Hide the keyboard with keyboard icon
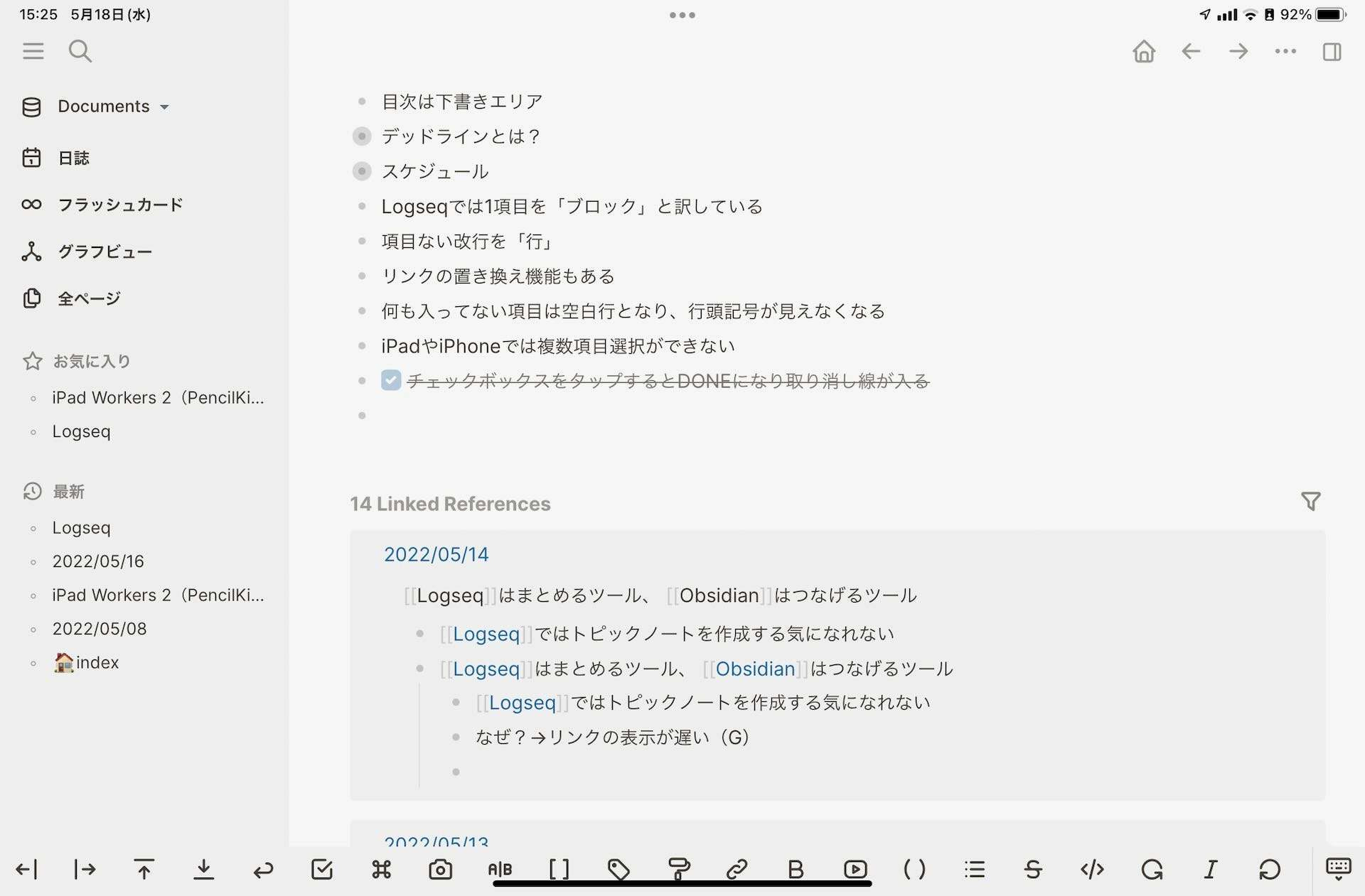1365x896 pixels. coord(1338,869)
